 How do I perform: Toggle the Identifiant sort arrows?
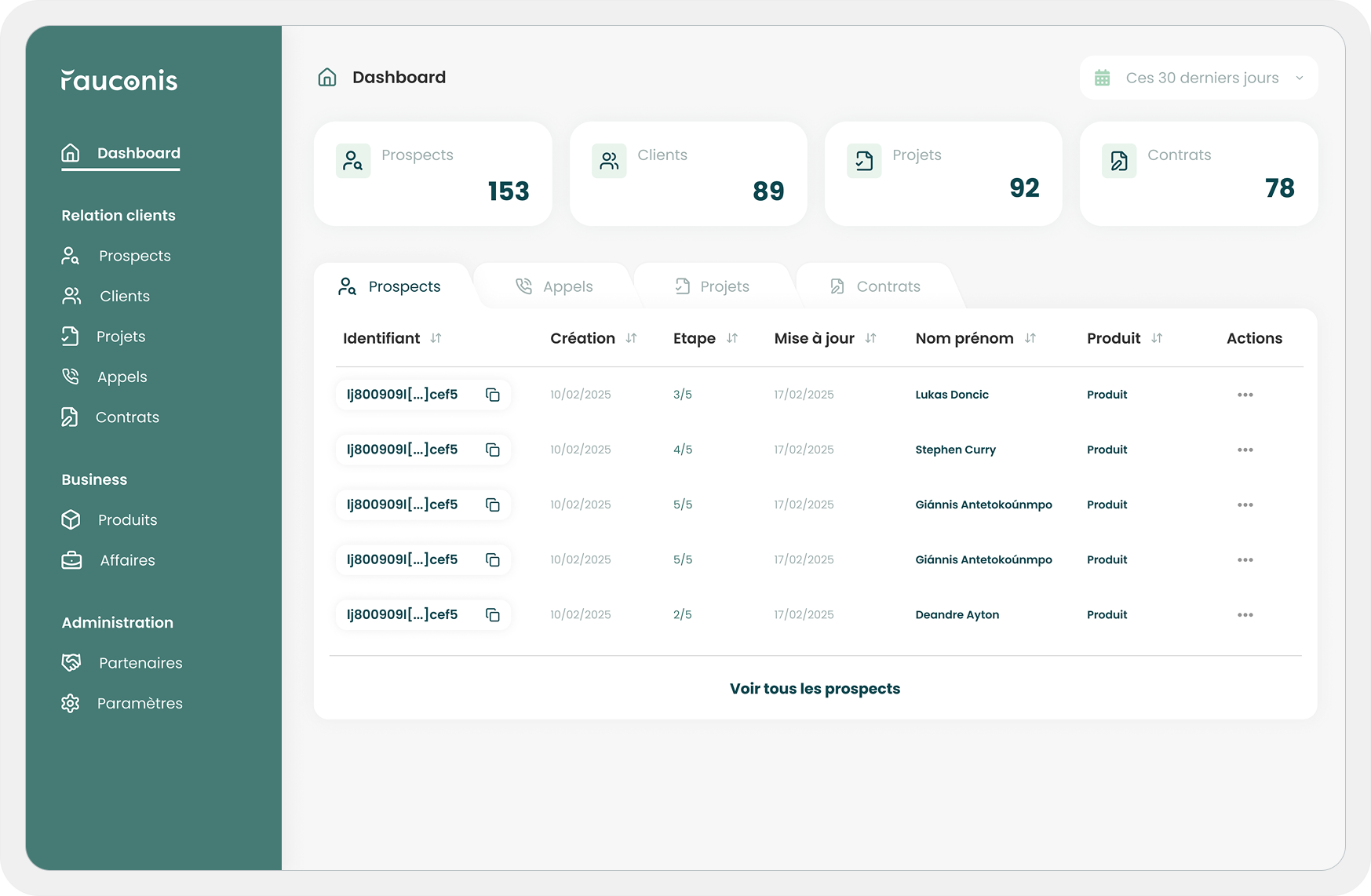(x=436, y=338)
